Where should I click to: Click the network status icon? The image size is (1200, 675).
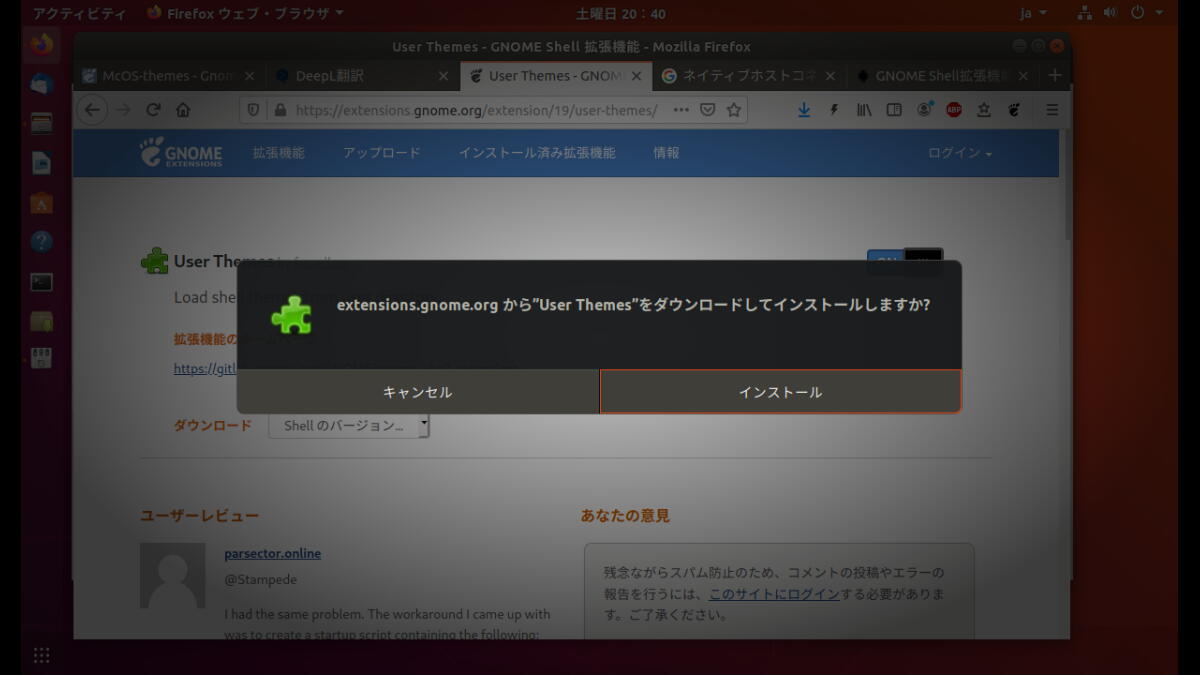coord(1085,14)
